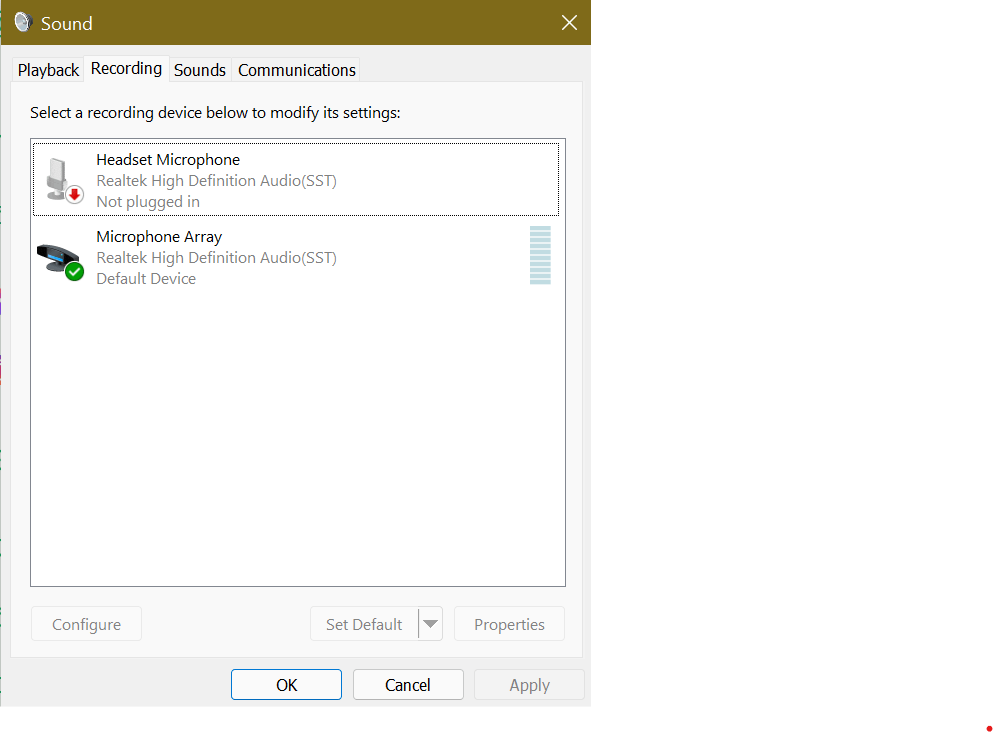
Task: Open the Sounds tab
Action: click(x=200, y=70)
